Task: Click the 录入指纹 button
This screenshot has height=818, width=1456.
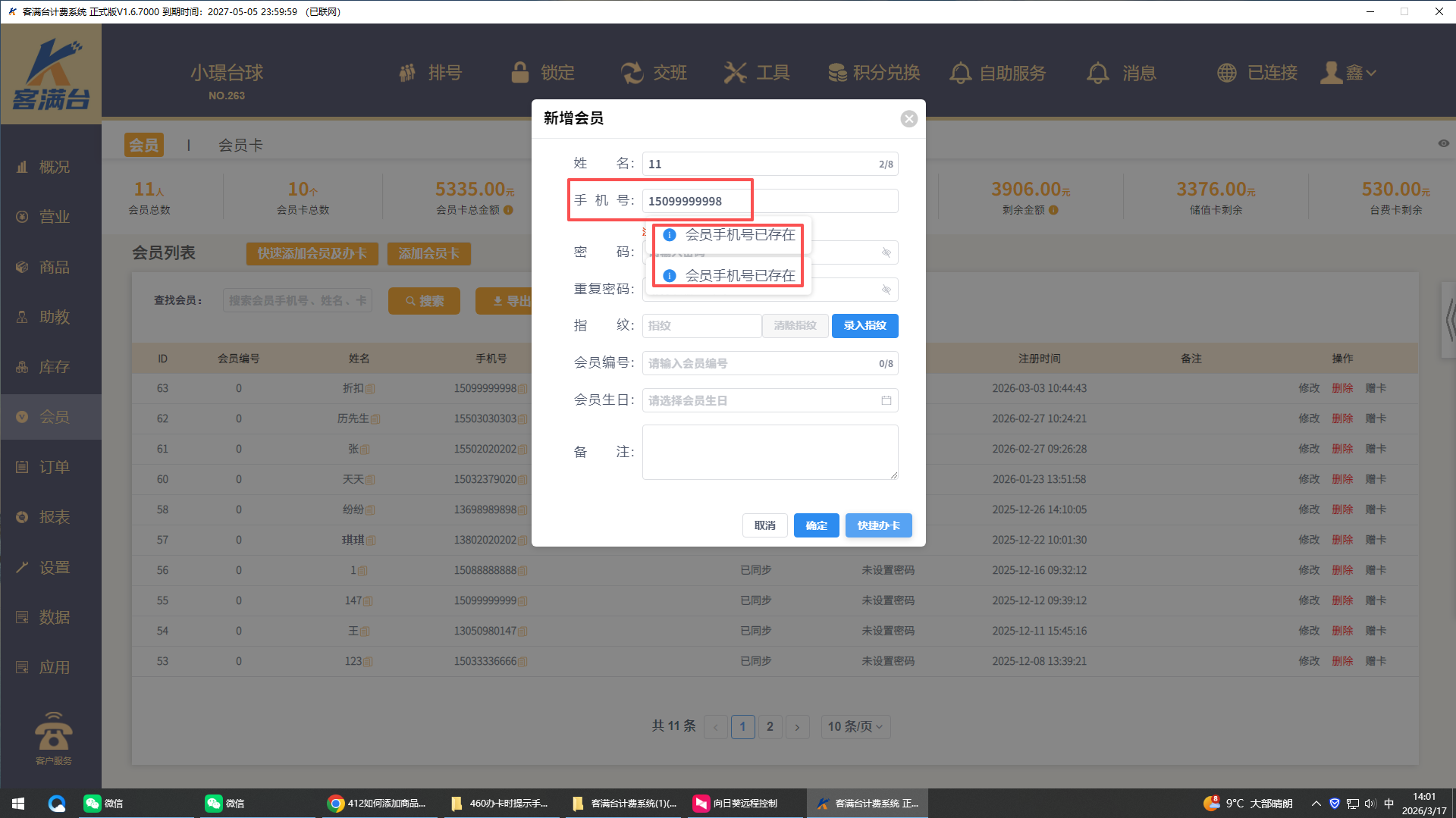Action: pyautogui.click(x=864, y=326)
